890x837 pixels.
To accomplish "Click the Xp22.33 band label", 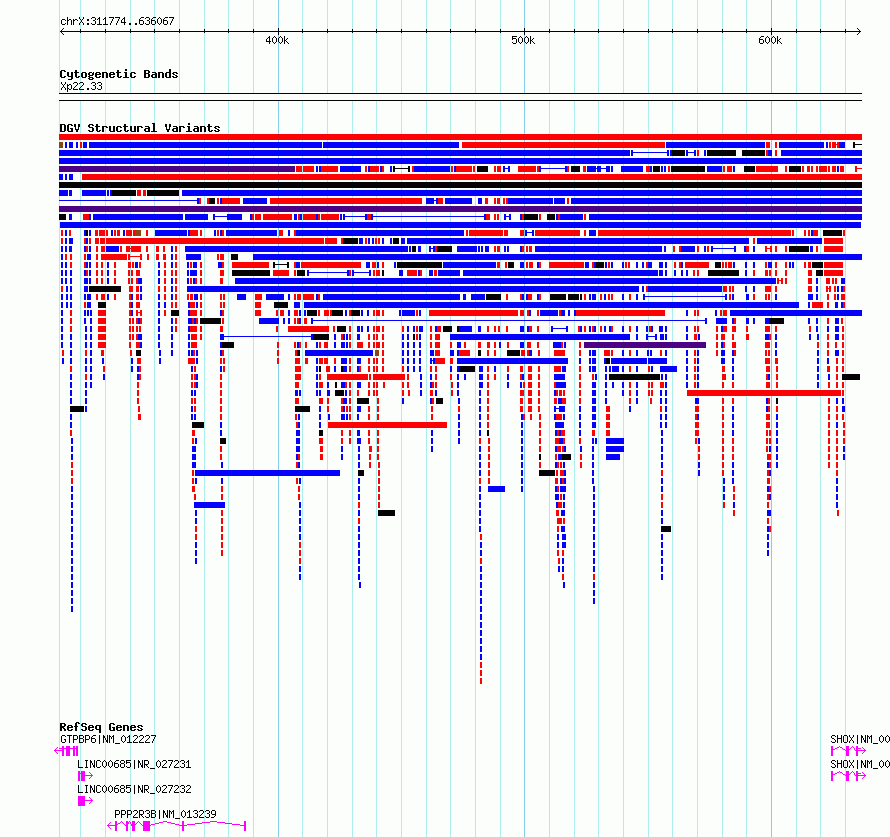I will pyautogui.click(x=81, y=86).
